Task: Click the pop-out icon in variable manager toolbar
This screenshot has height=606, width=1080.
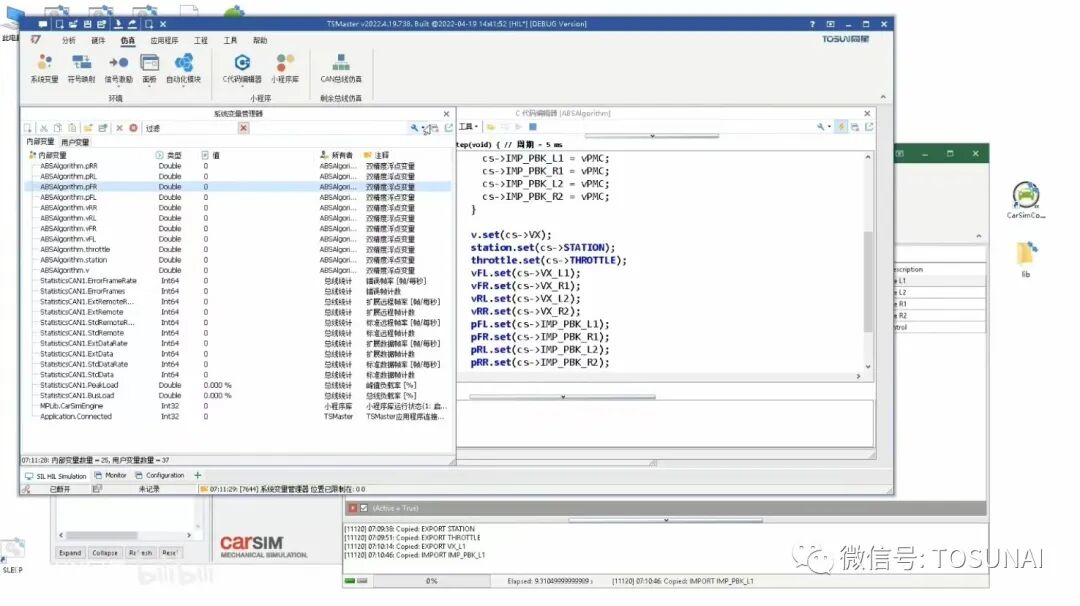Action: coord(448,128)
